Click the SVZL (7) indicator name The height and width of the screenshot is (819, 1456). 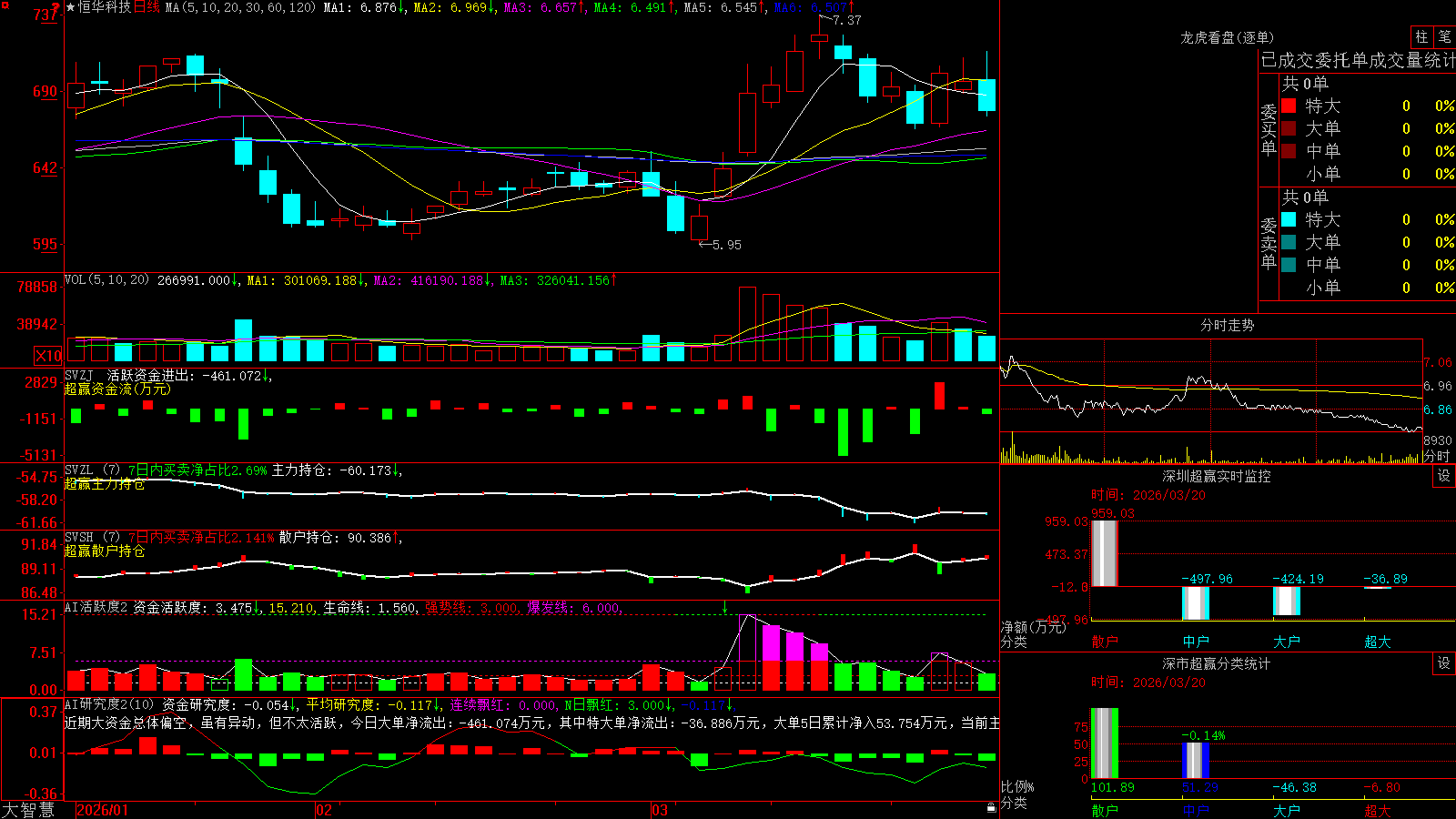(x=92, y=470)
